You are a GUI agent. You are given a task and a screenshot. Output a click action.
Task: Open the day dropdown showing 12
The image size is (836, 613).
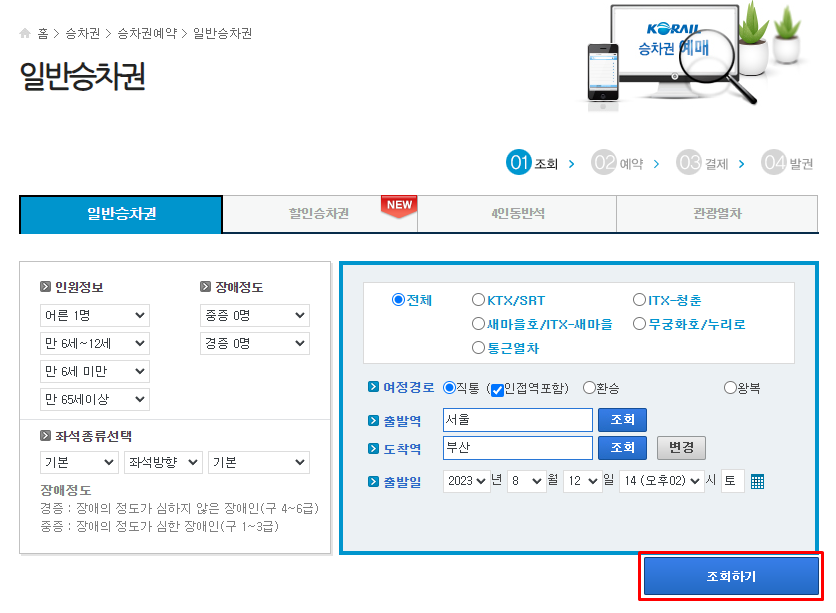(x=583, y=481)
